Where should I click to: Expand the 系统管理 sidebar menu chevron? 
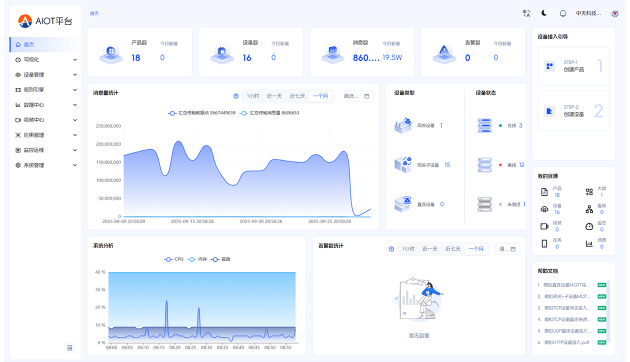click(75, 165)
